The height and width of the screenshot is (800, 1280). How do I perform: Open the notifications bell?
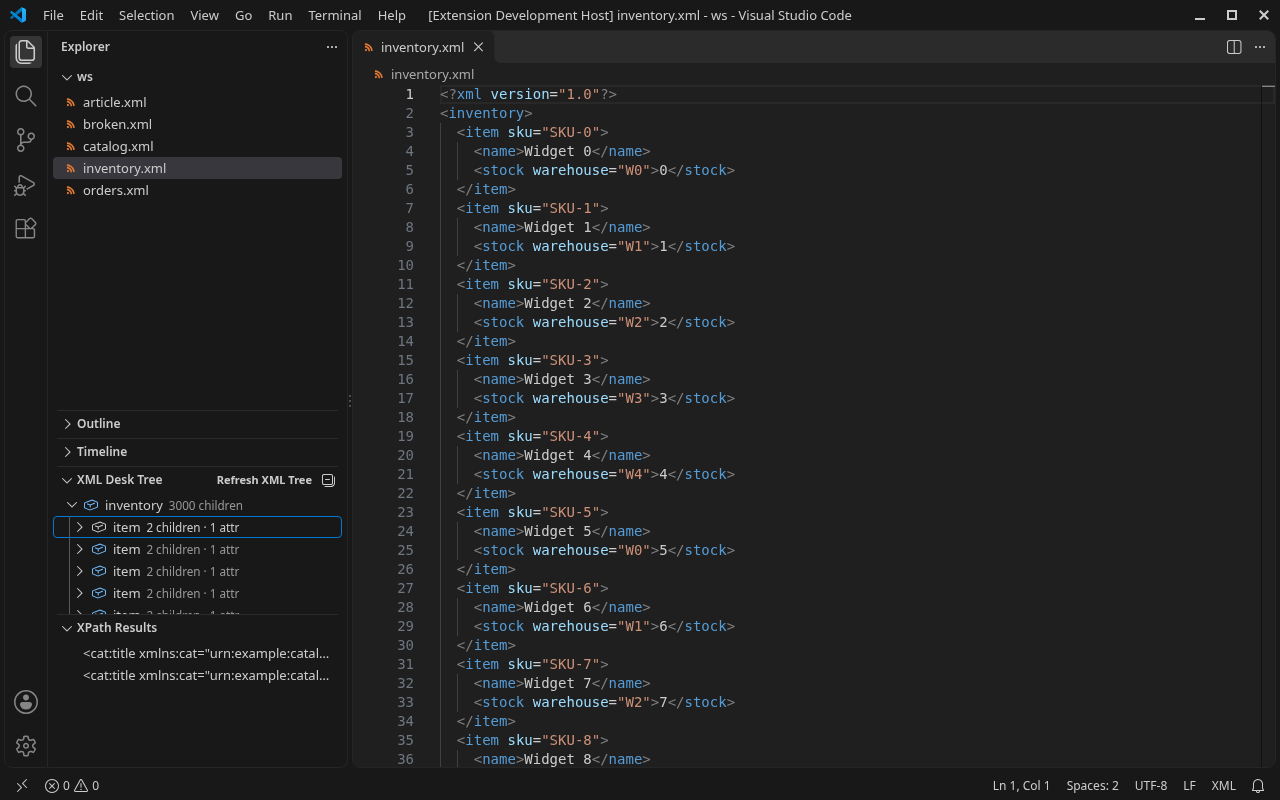[x=1258, y=786]
